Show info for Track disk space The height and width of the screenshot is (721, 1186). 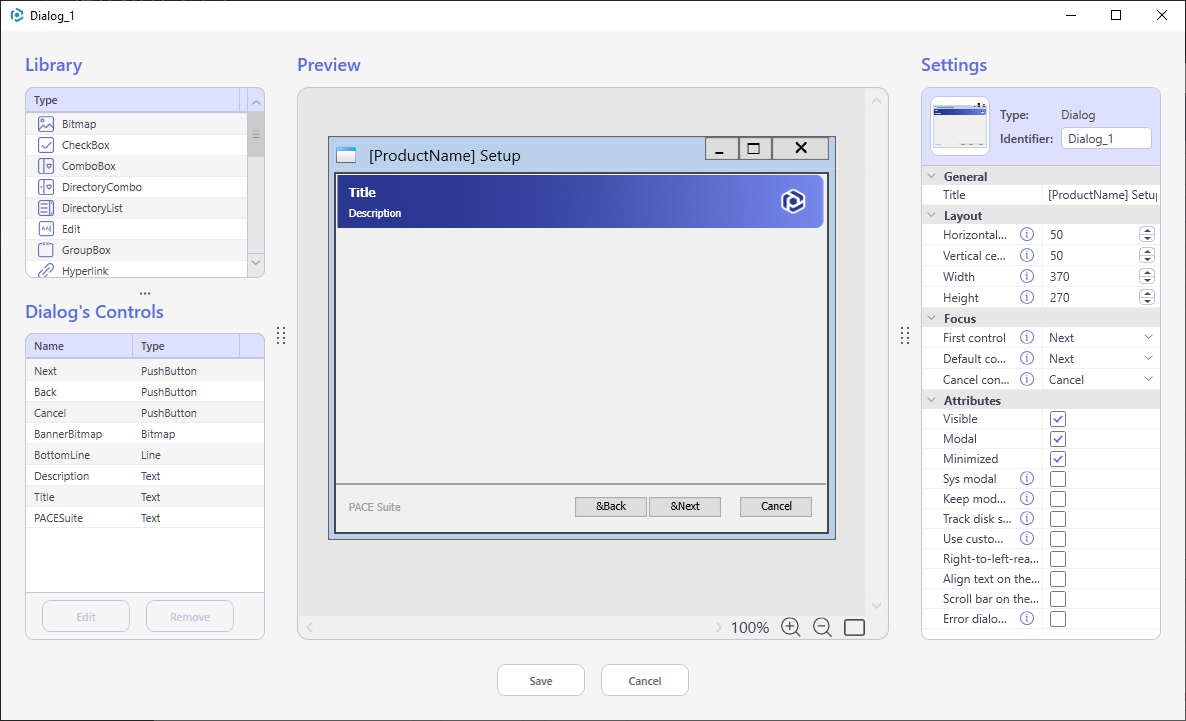[x=1026, y=518]
